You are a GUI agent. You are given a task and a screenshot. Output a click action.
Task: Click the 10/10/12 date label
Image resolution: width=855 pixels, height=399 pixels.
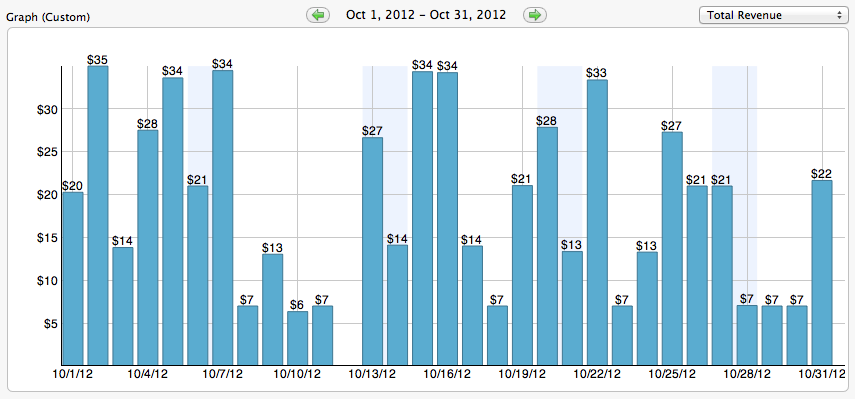pos(297,374)
